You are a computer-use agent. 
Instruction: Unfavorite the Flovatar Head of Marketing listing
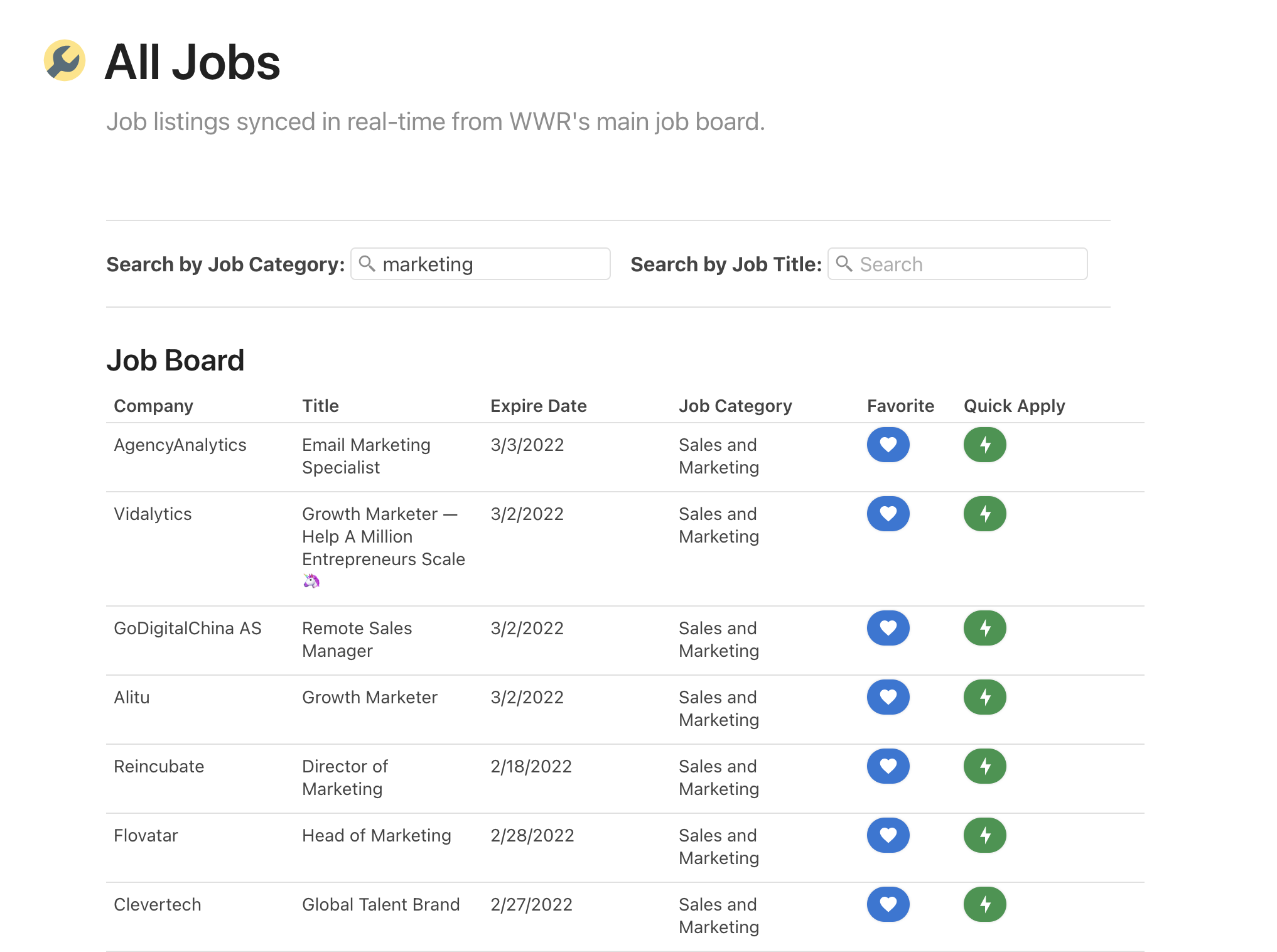click(x=888, y=835)
